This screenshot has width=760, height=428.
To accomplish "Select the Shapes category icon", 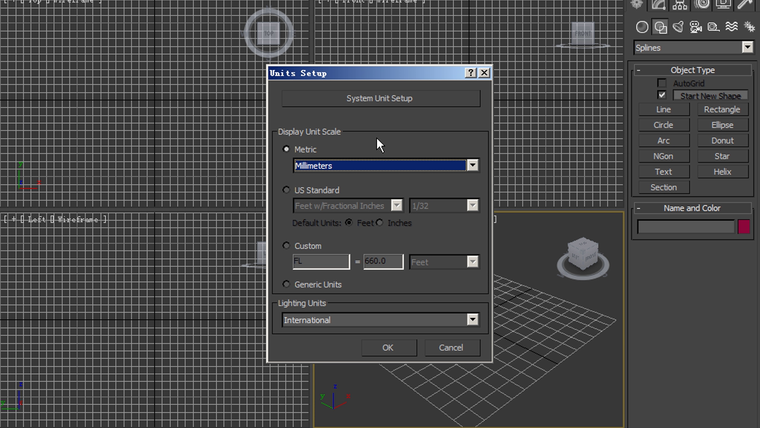I will 661,27.
